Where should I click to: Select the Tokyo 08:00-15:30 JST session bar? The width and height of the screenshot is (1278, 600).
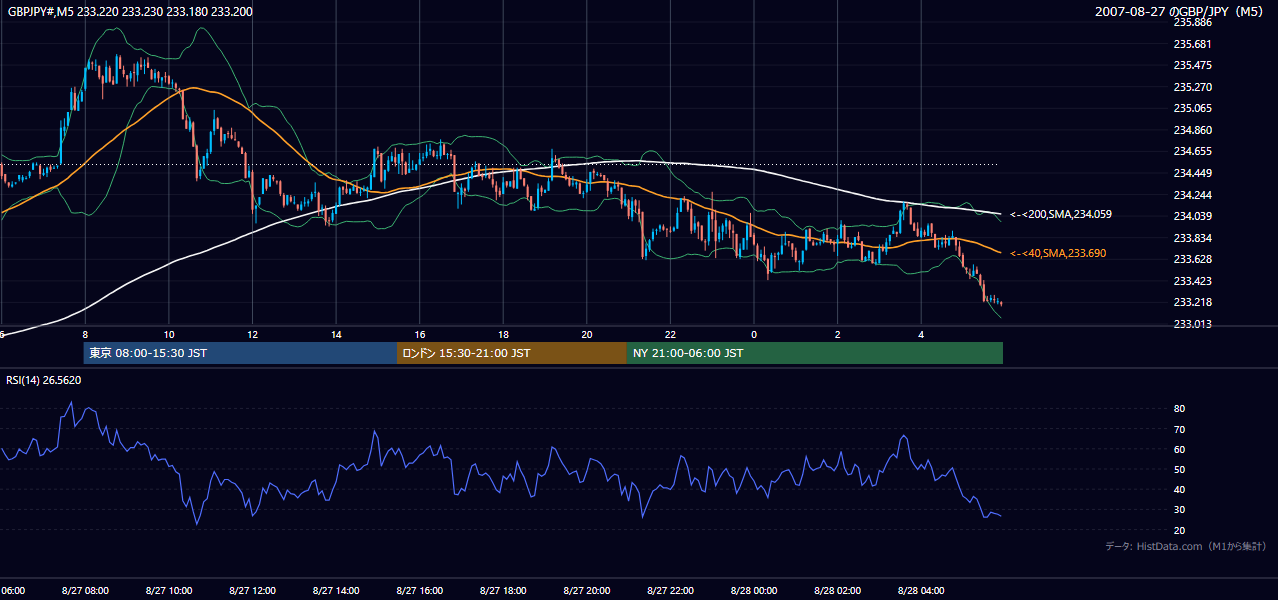click(x=240, y=353)
